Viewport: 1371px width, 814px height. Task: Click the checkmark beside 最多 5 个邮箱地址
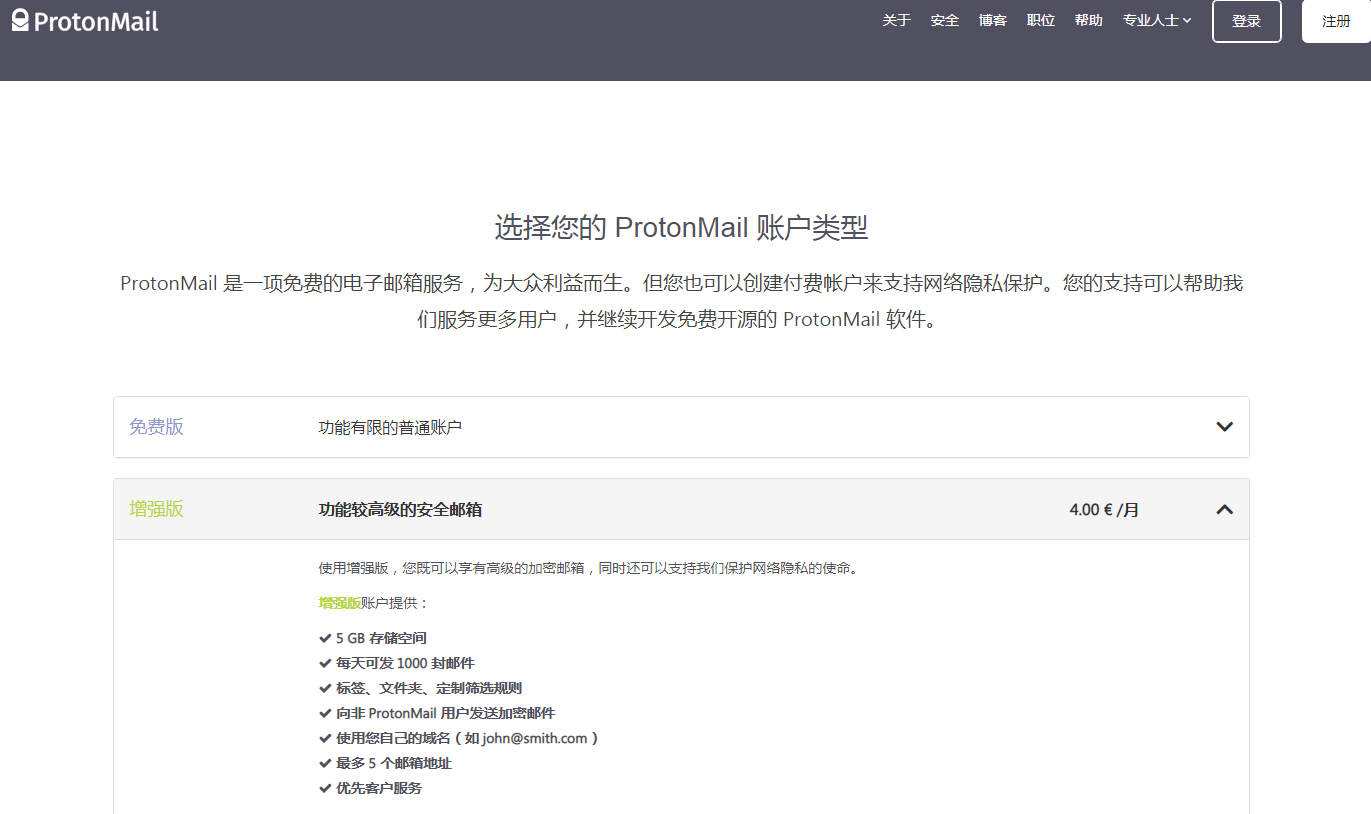click(325, 763)
